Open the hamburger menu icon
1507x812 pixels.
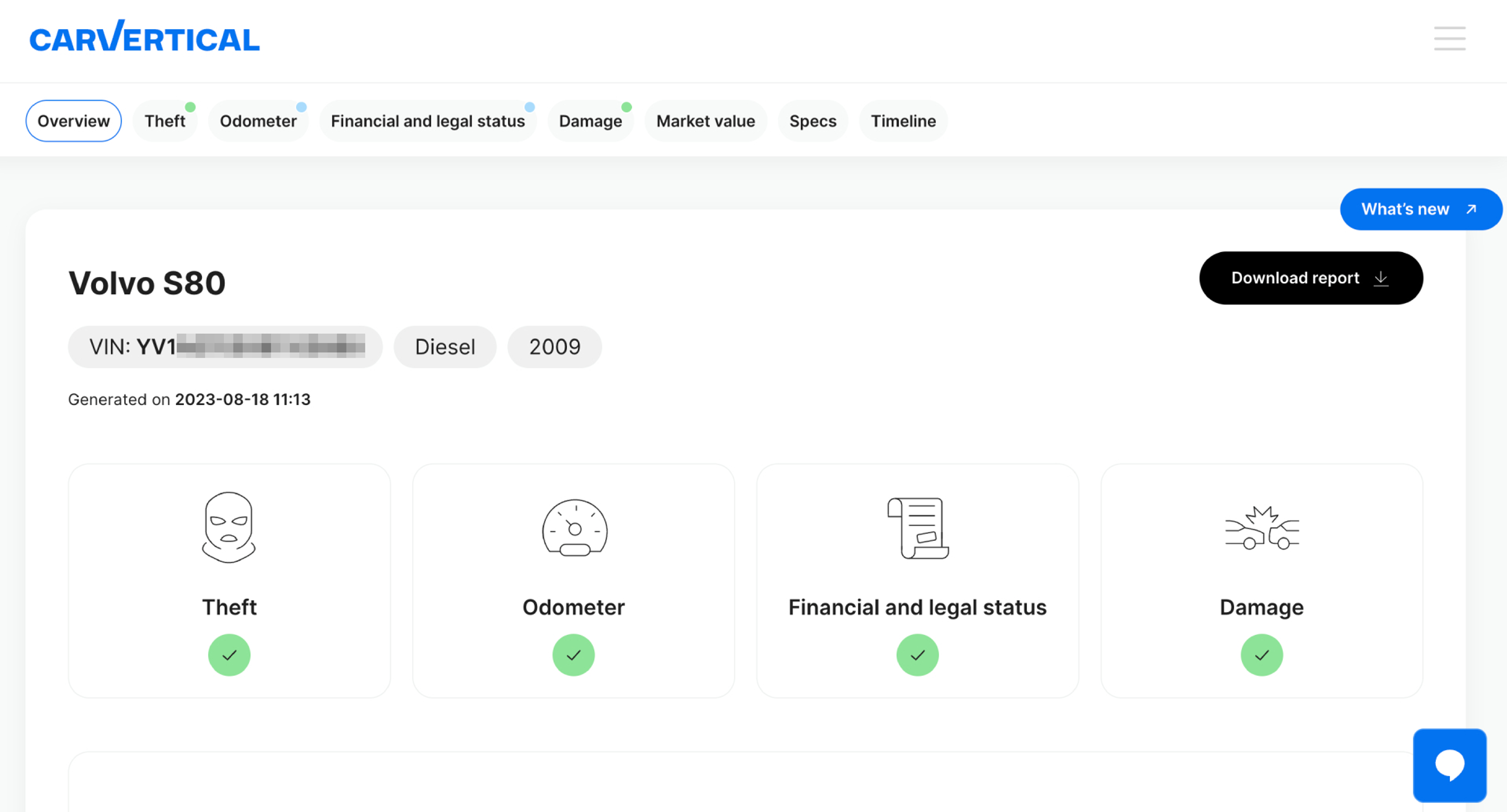click(1449, 38)
